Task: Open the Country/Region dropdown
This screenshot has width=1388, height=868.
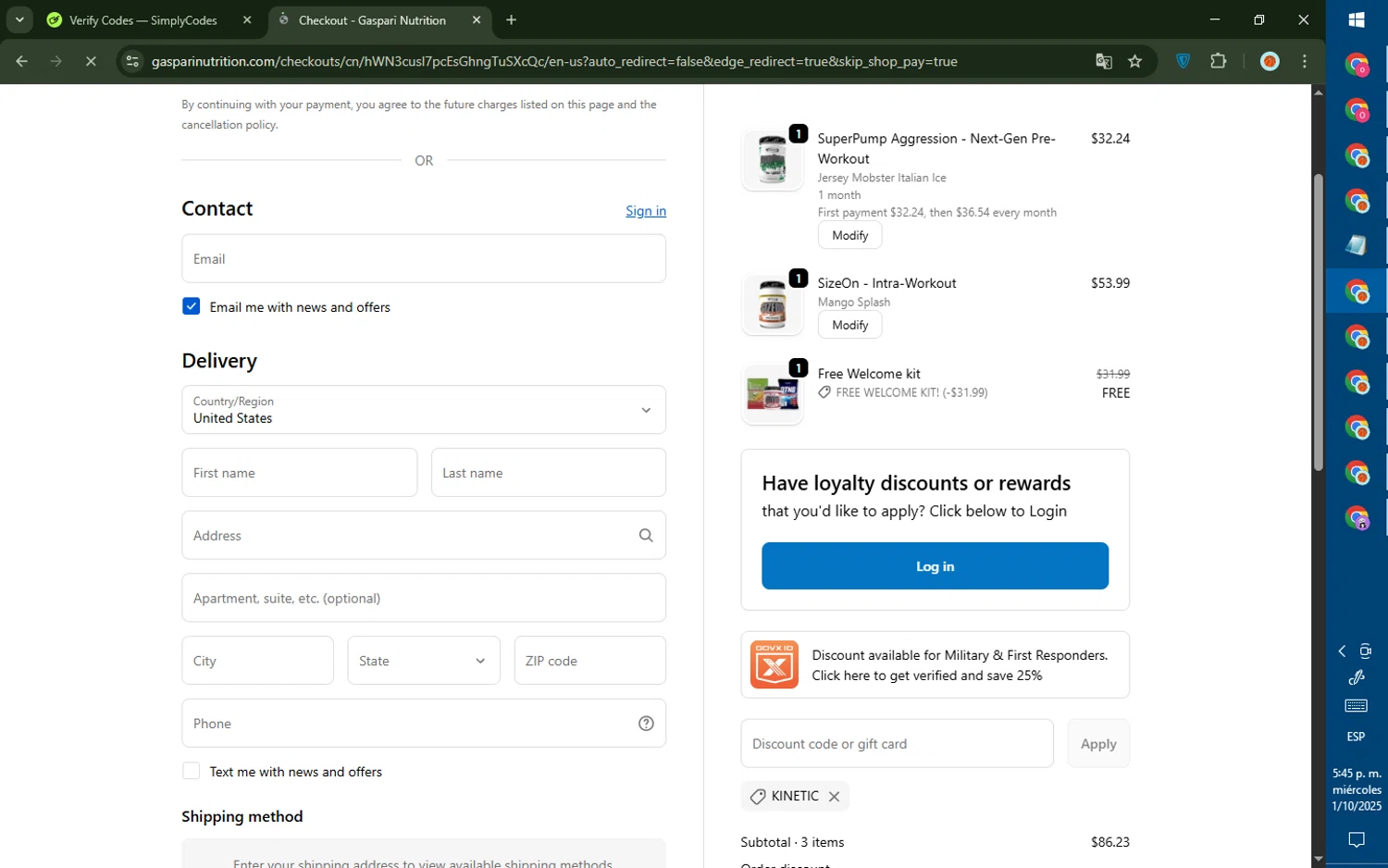Action: pos(424,409)
